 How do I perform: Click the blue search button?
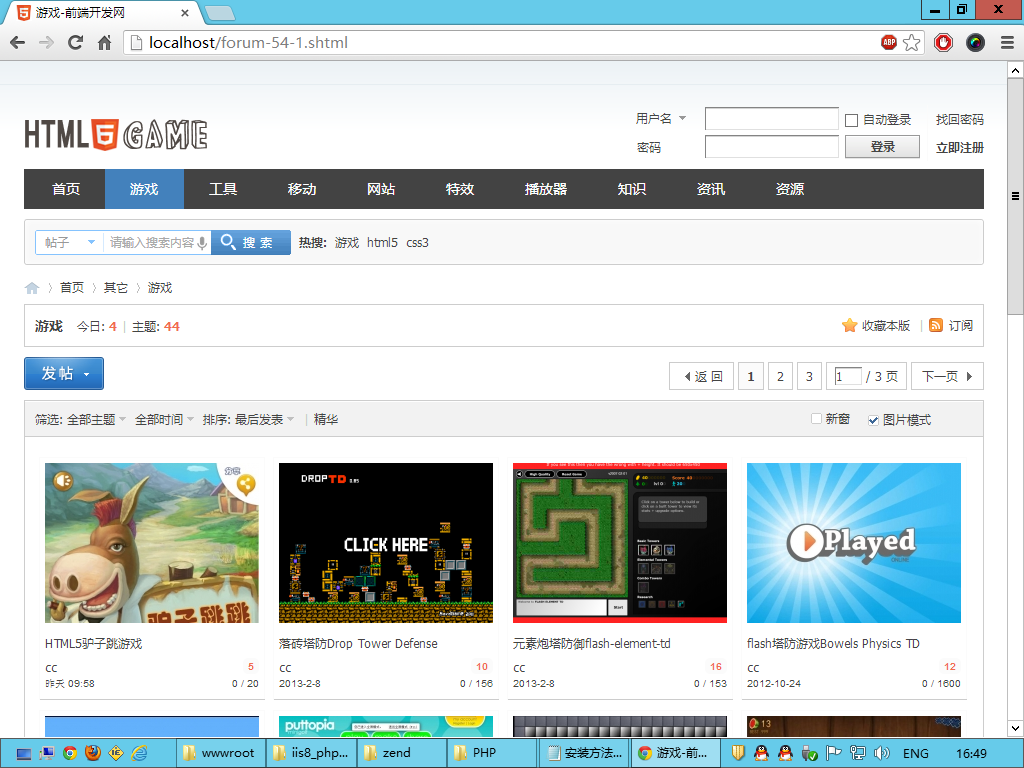point(251,242)
